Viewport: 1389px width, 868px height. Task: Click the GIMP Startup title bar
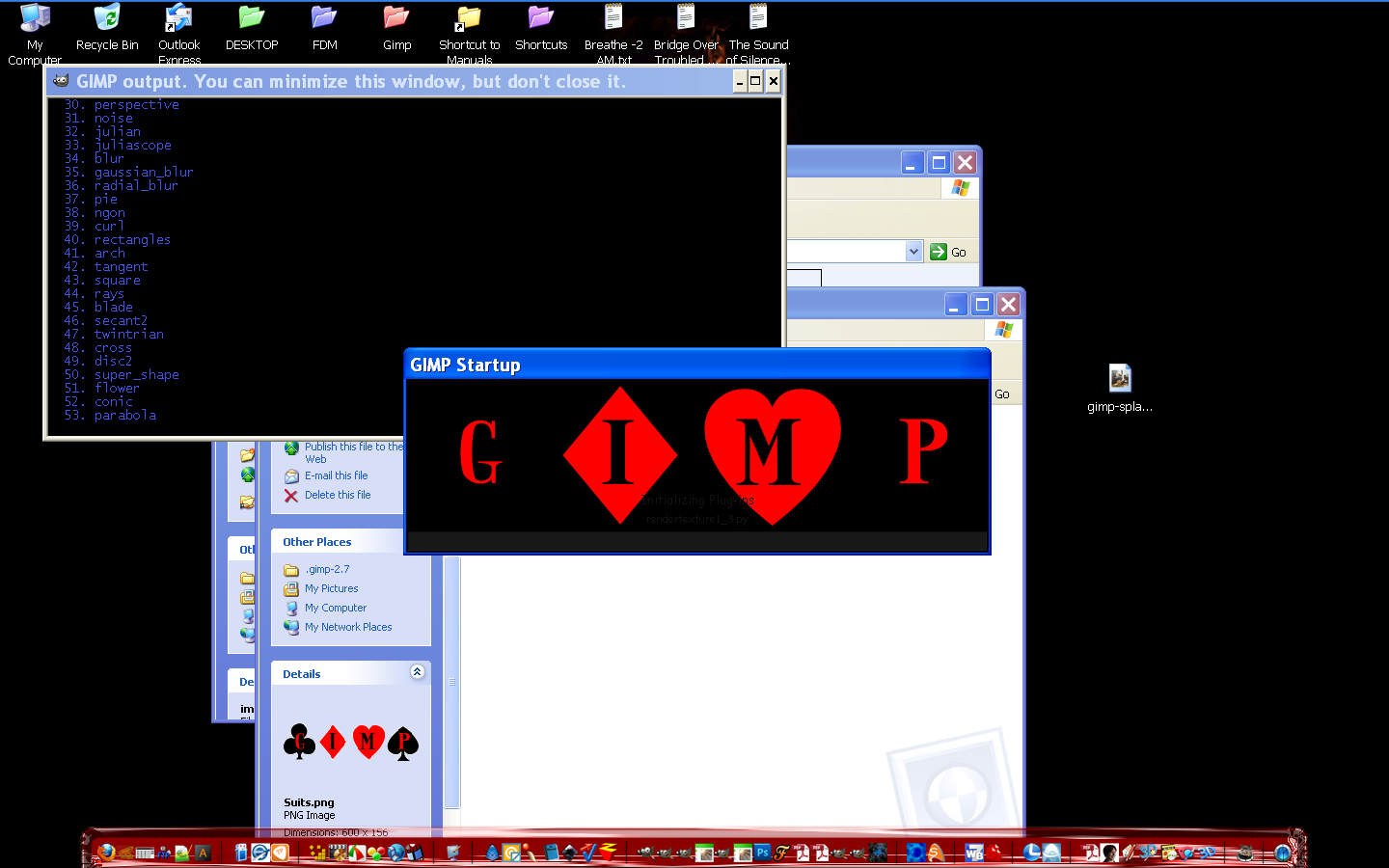tap(697, 365)
